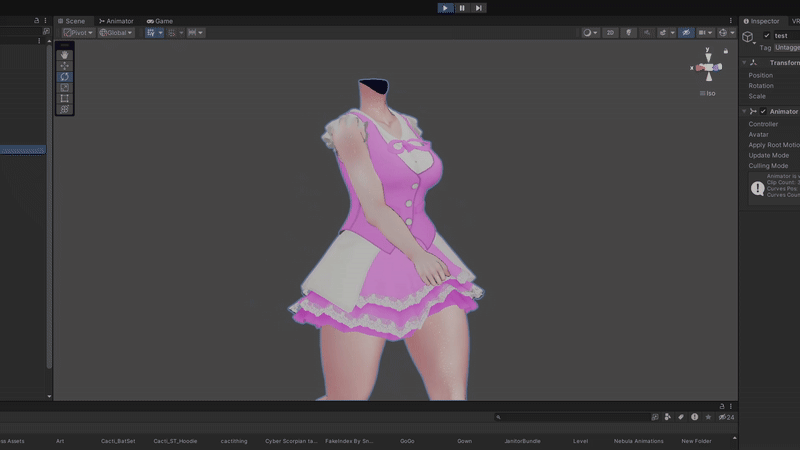
Task: Select the Rect transform tool
Action: pyautogui.click(x=65, y=98)
